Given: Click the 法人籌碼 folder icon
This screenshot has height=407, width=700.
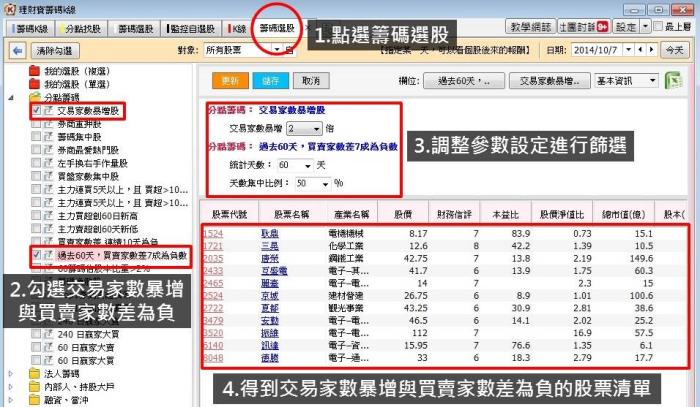Looking at the screenshot, I should 34,373.
